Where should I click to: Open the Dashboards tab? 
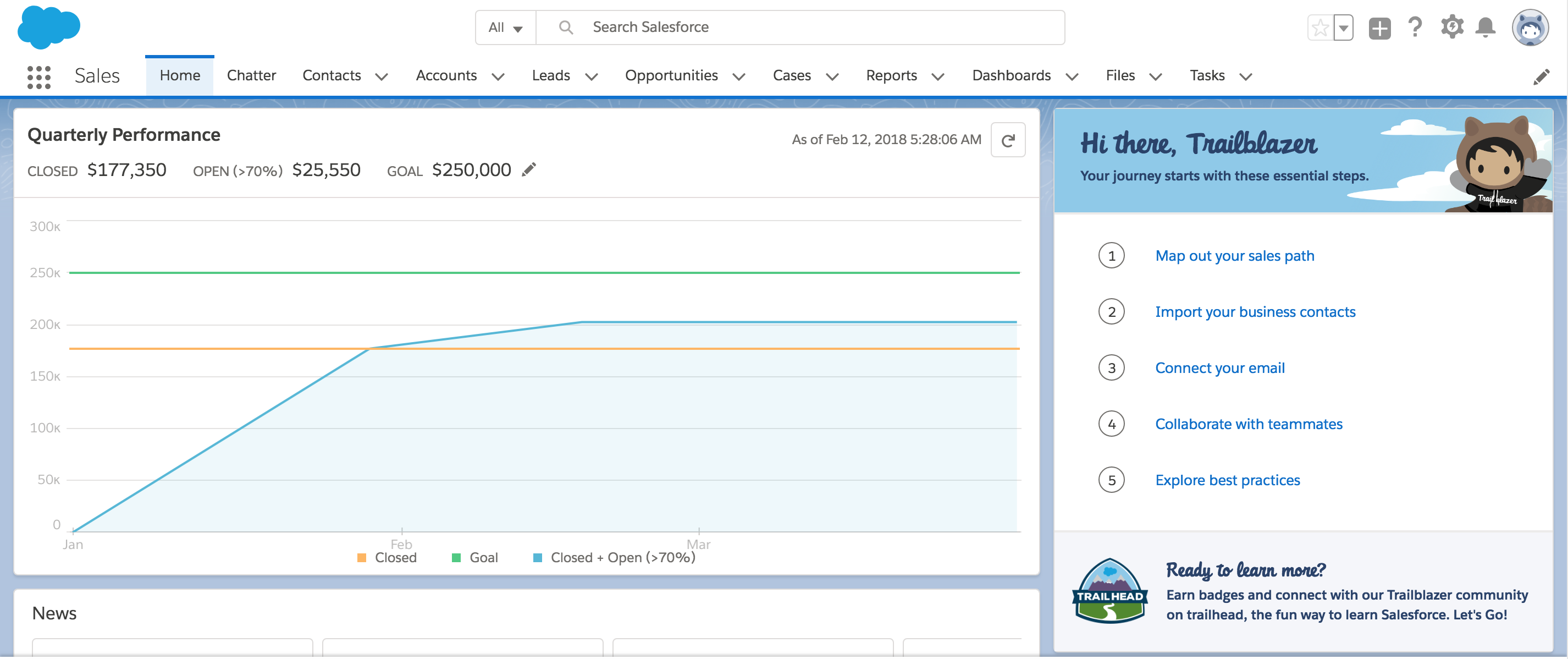click(x=1011, y=75)
